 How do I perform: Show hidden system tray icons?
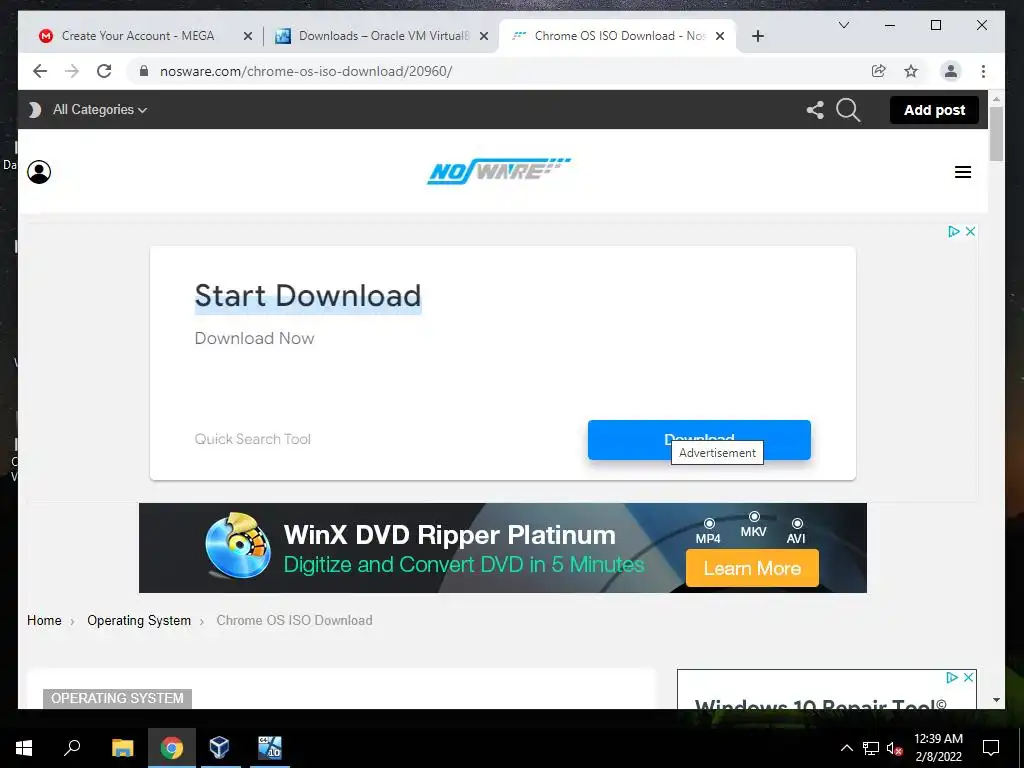click(x=846, y=748)
